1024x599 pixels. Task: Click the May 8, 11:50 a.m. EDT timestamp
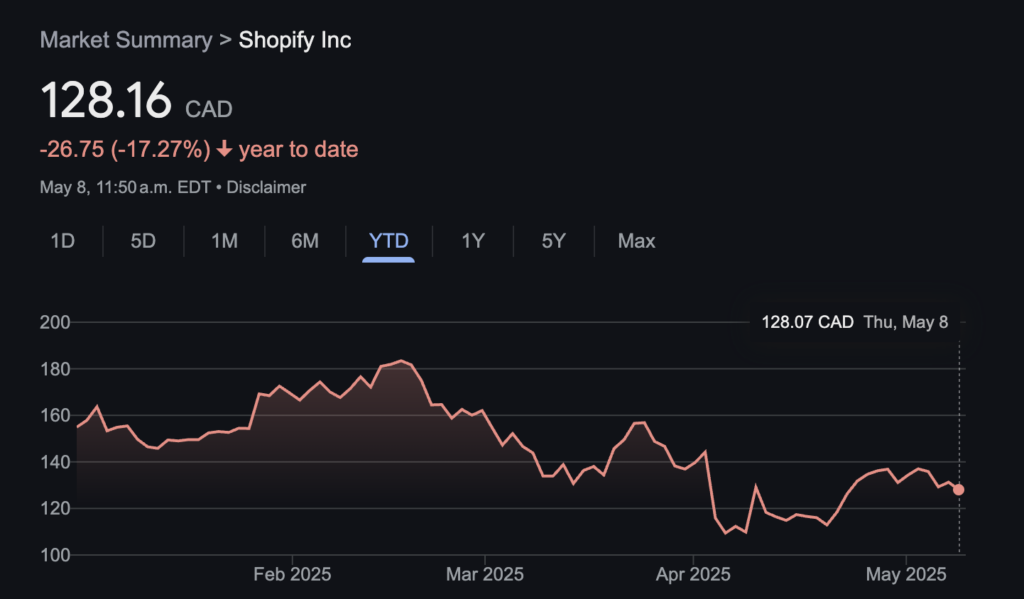click(x=125, y=187)
